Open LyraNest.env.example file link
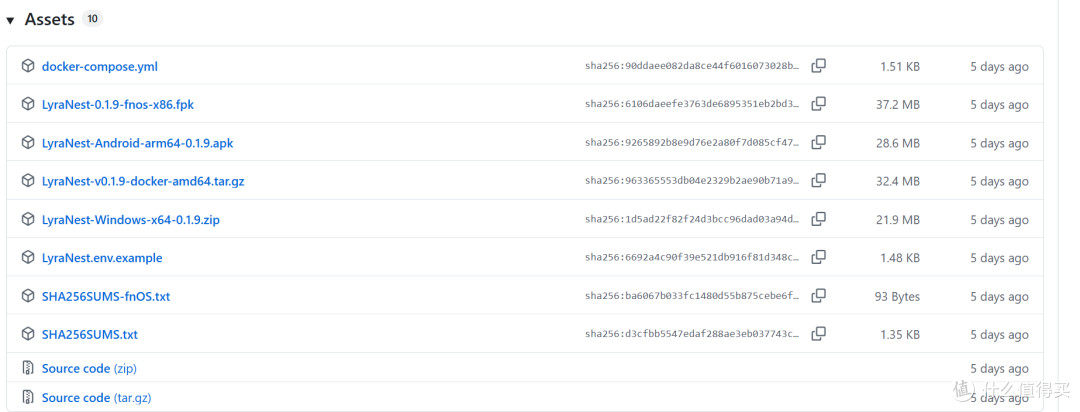This screenshot has height=412, width=1080. tap(102, 258)
